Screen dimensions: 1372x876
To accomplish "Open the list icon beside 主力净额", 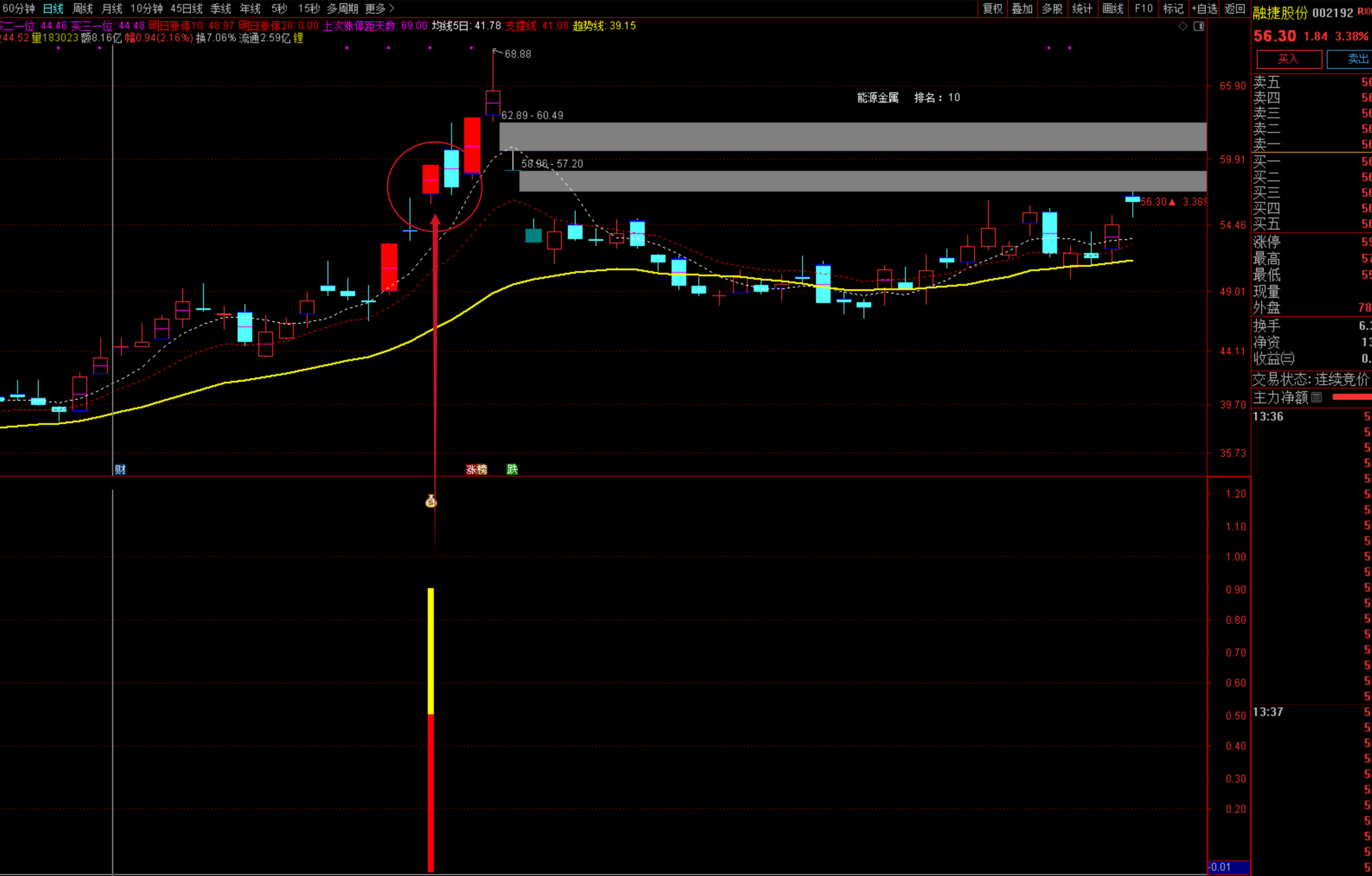I will coord(1316,398).
